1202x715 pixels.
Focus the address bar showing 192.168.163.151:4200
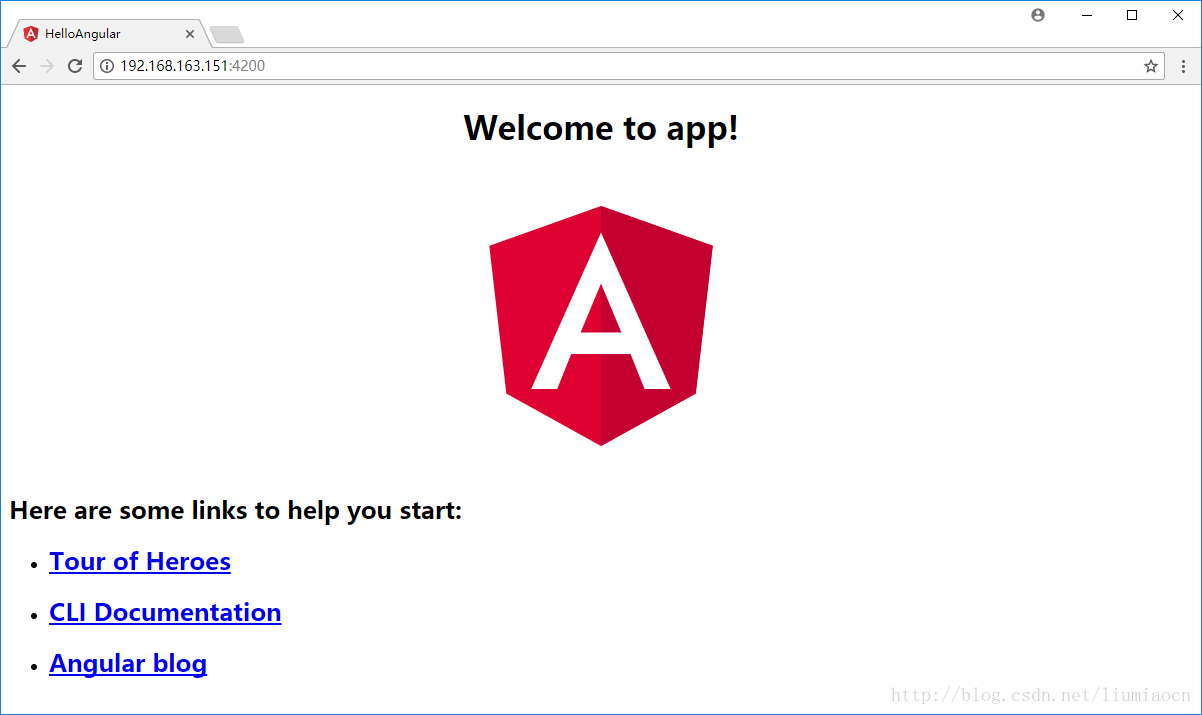pos(629,66)
